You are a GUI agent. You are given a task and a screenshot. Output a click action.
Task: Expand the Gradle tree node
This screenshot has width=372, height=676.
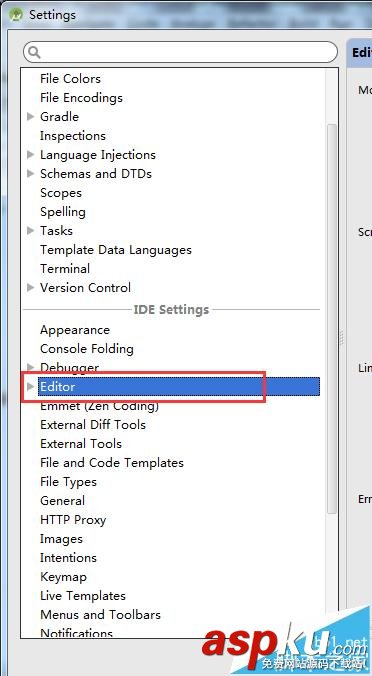[x=30, y=116]
